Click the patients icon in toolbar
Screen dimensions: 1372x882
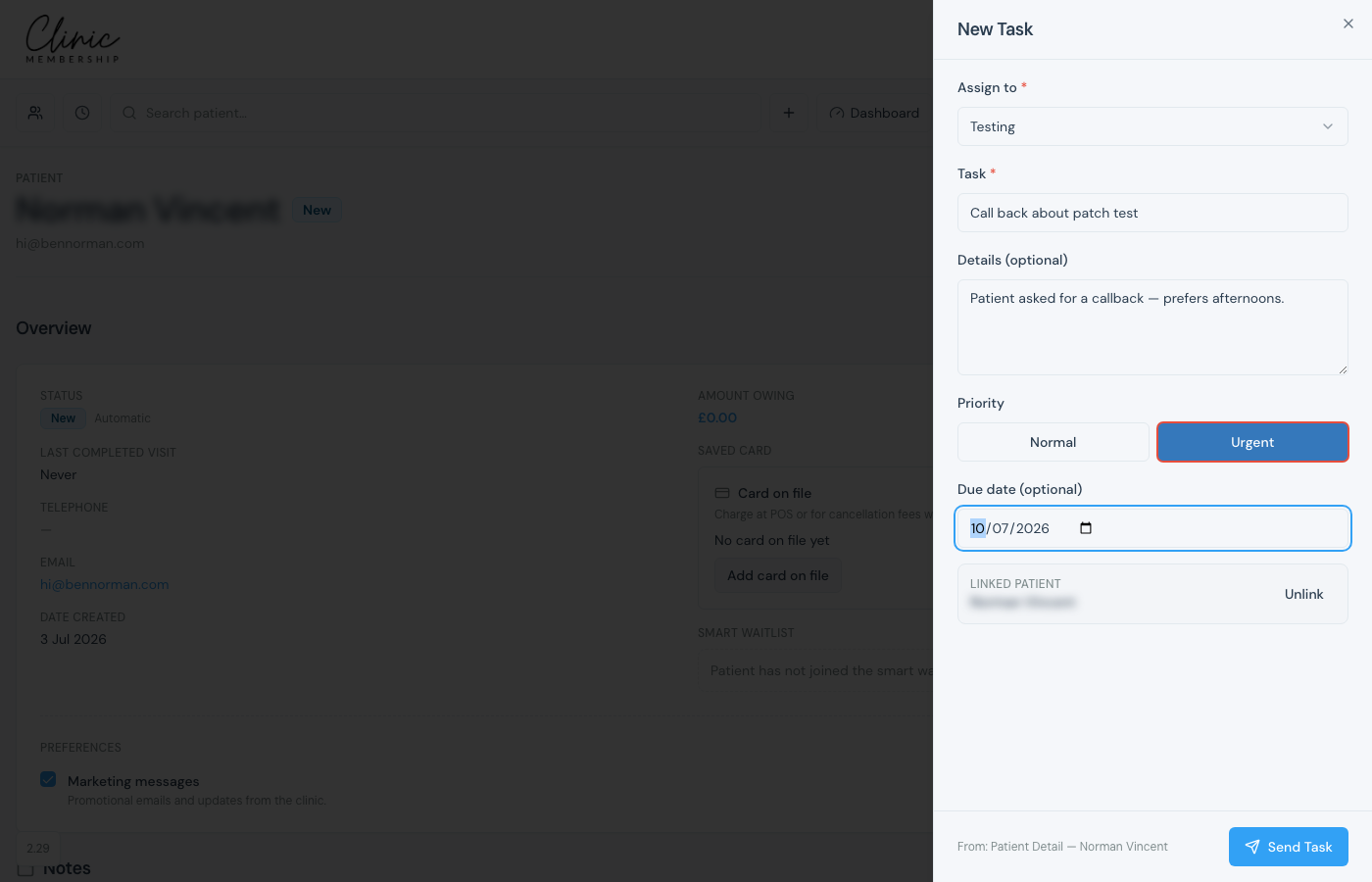pyautogui.click(x=35, y=113)
